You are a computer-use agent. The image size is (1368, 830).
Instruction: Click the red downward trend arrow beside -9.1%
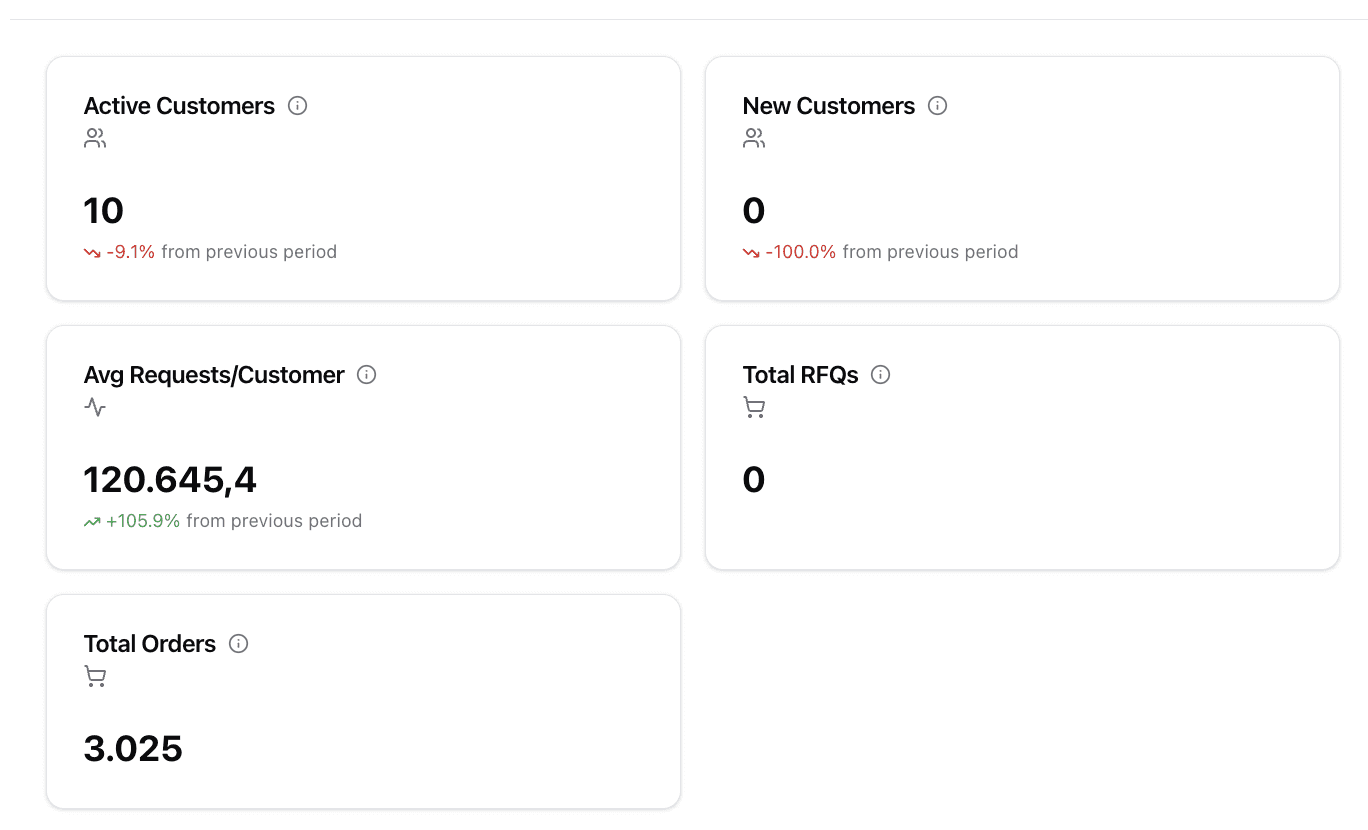tap(92, 253)
